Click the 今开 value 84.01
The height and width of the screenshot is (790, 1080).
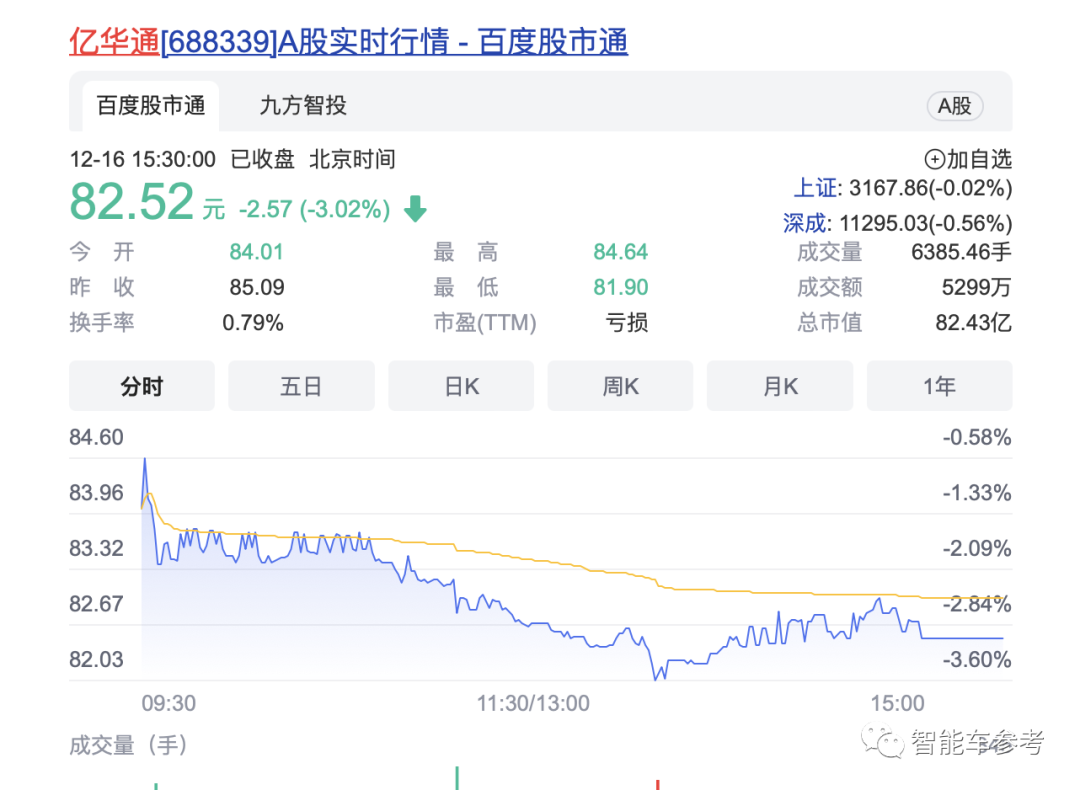(x=256, y=252)
